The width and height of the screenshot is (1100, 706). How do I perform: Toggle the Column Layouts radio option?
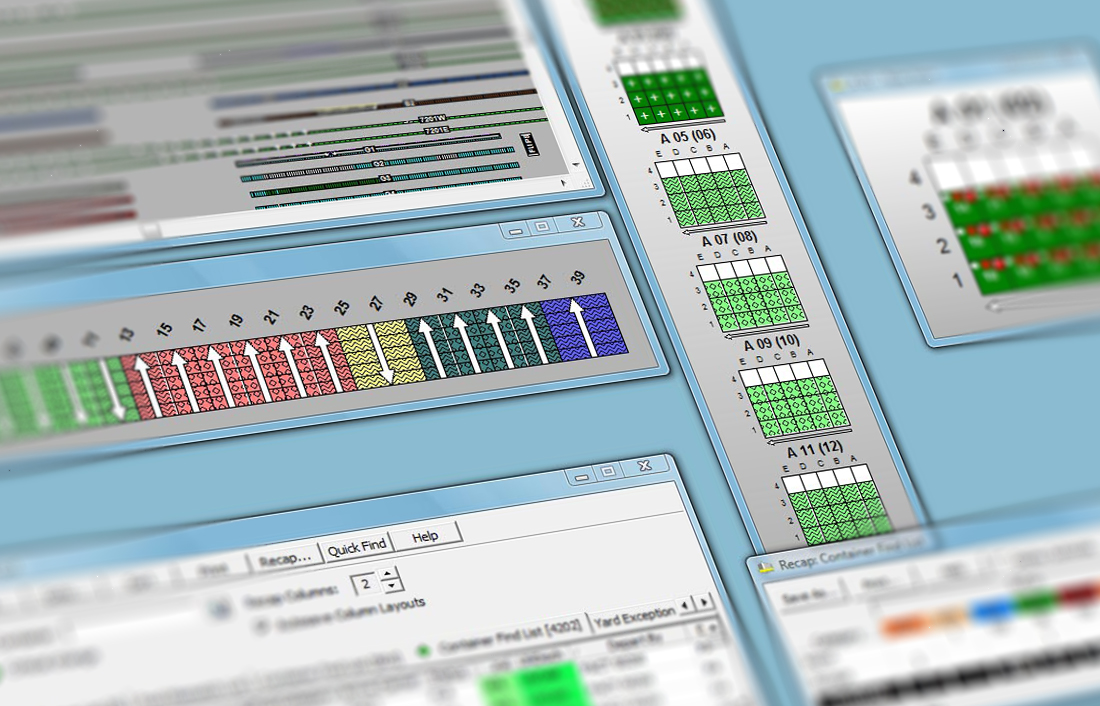click(262, 624)
